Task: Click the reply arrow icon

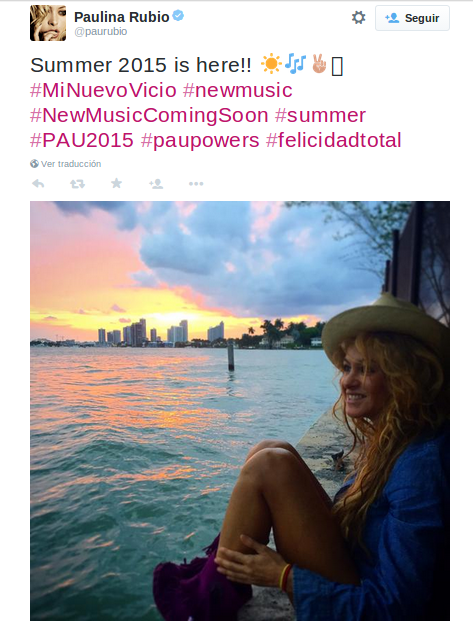Action: point(38,184)
